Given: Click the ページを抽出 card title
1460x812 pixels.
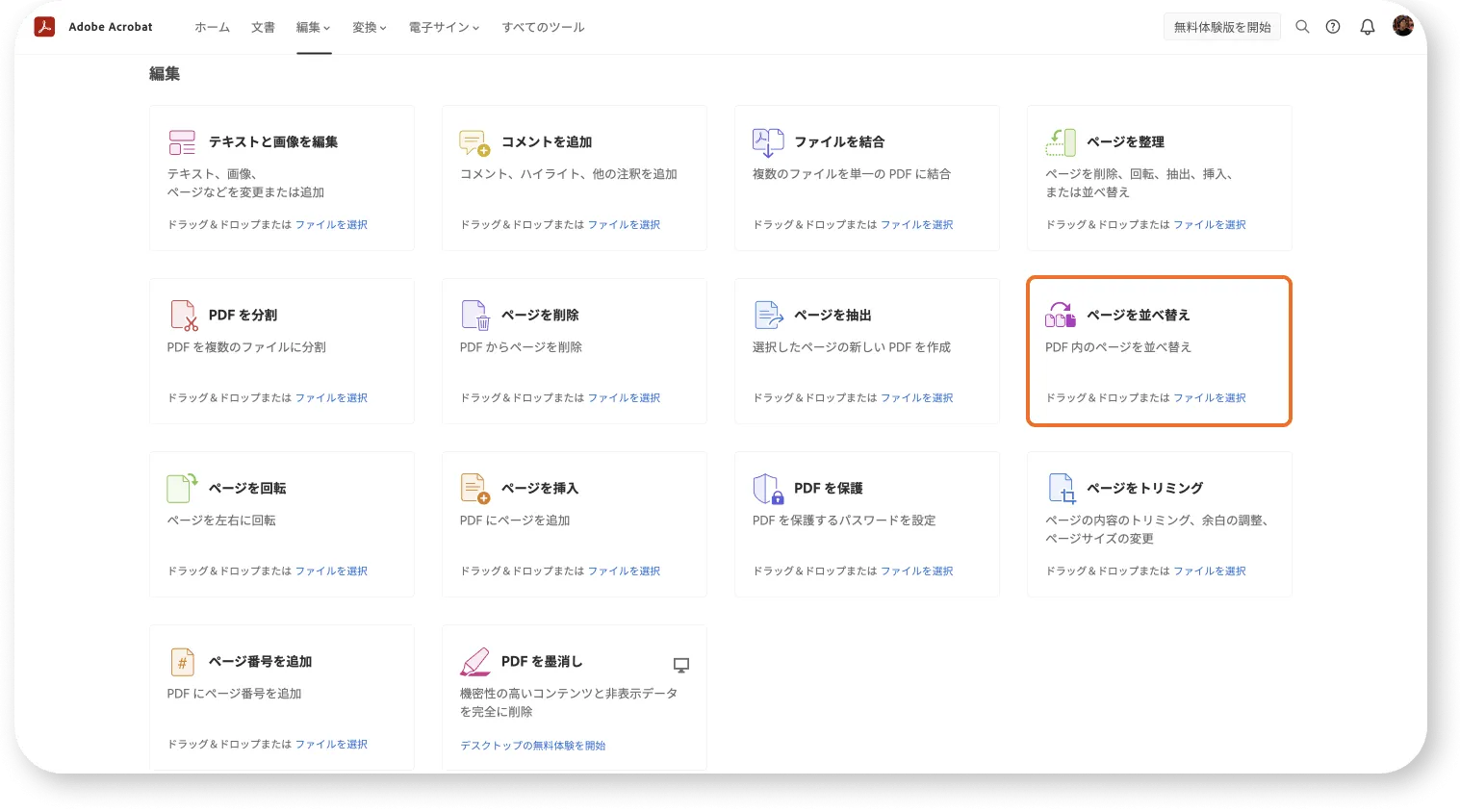Looking at the screenshot, I should point(832,316).
